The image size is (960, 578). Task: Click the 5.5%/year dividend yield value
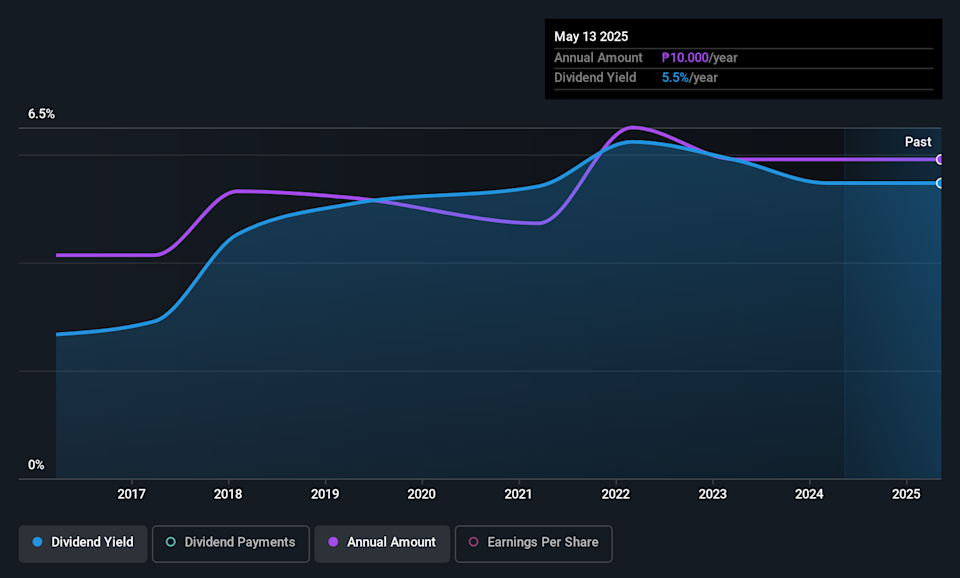(689, 78)
